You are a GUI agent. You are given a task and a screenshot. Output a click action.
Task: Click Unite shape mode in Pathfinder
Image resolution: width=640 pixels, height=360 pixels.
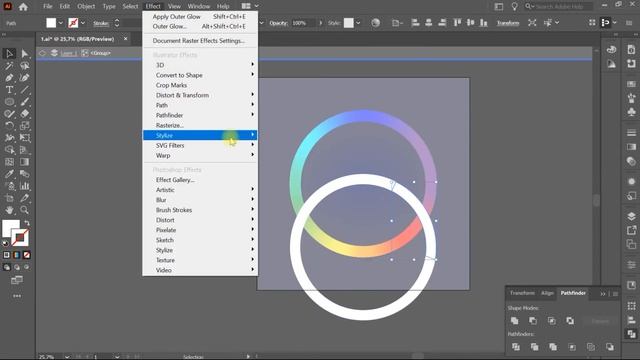tap(515, 321)
